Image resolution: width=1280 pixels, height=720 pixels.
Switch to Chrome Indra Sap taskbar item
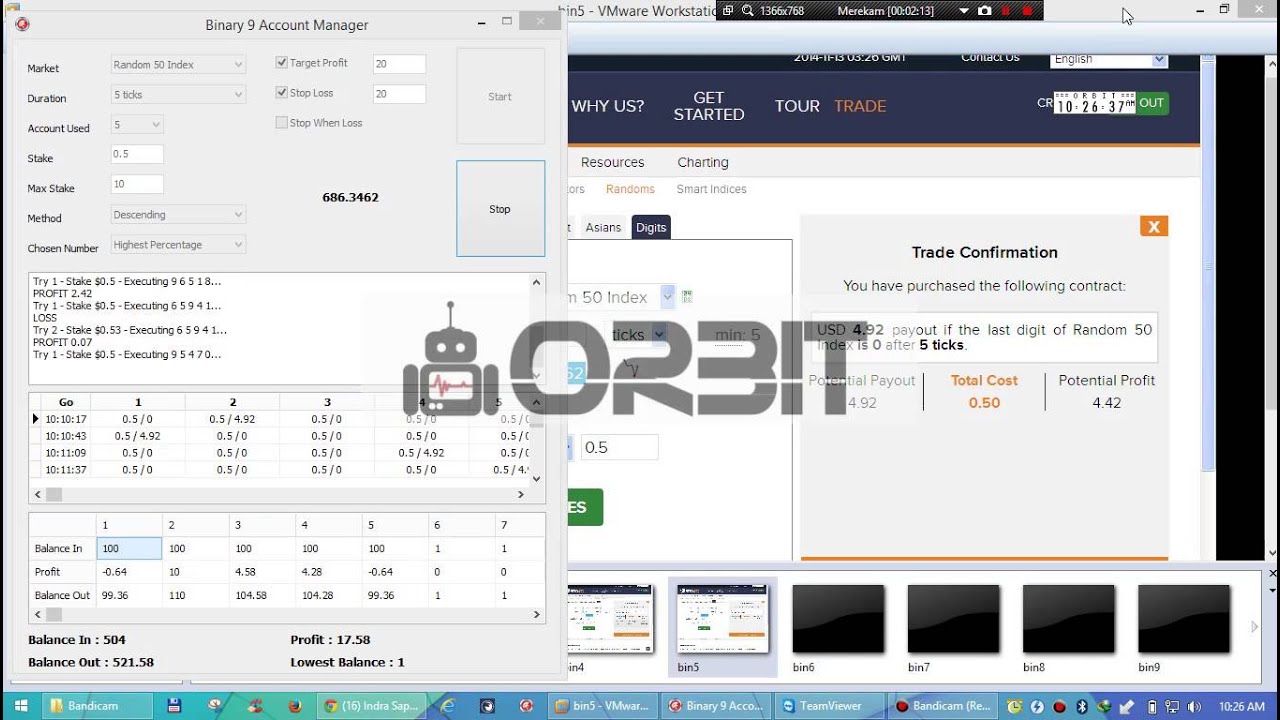(x=372, y=705)
